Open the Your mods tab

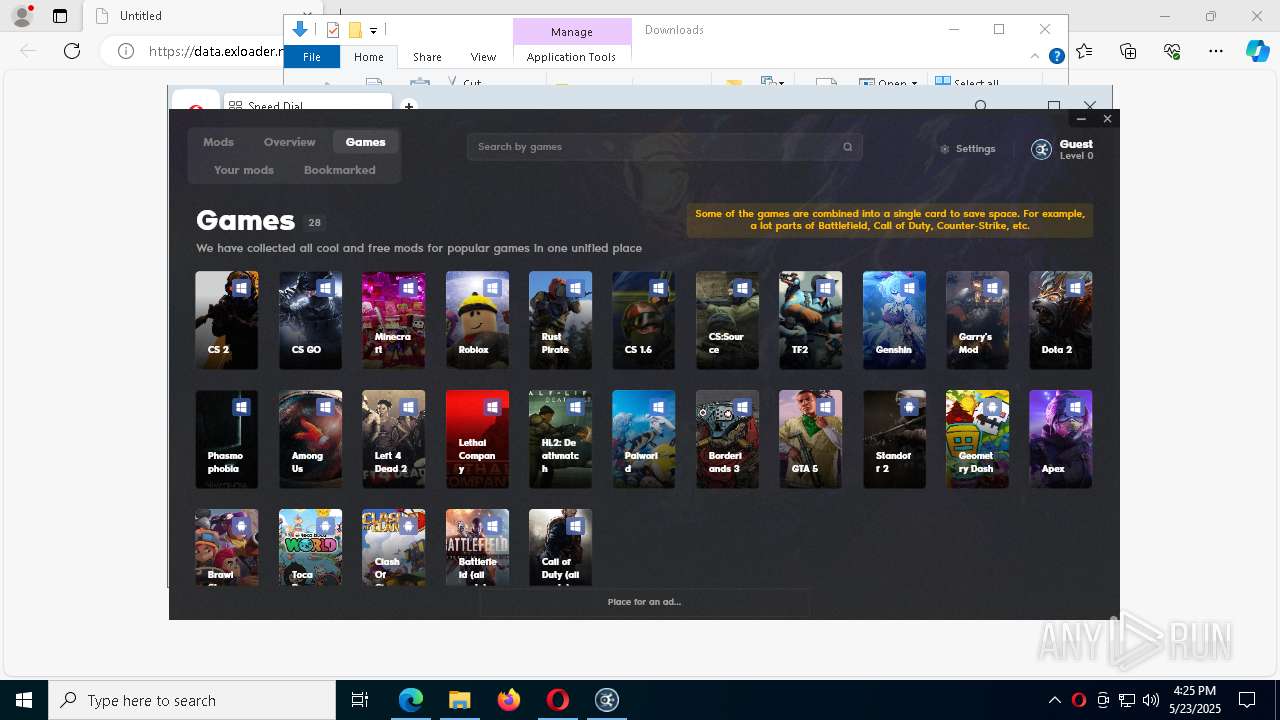tap(244, 170)
